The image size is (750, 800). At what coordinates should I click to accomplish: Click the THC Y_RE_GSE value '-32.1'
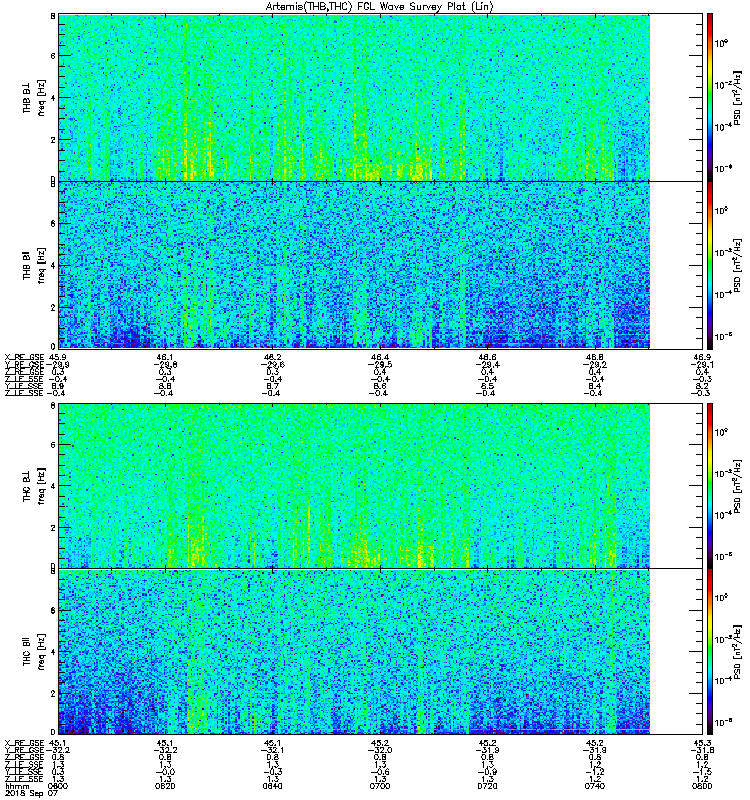[x=272, y=751]
